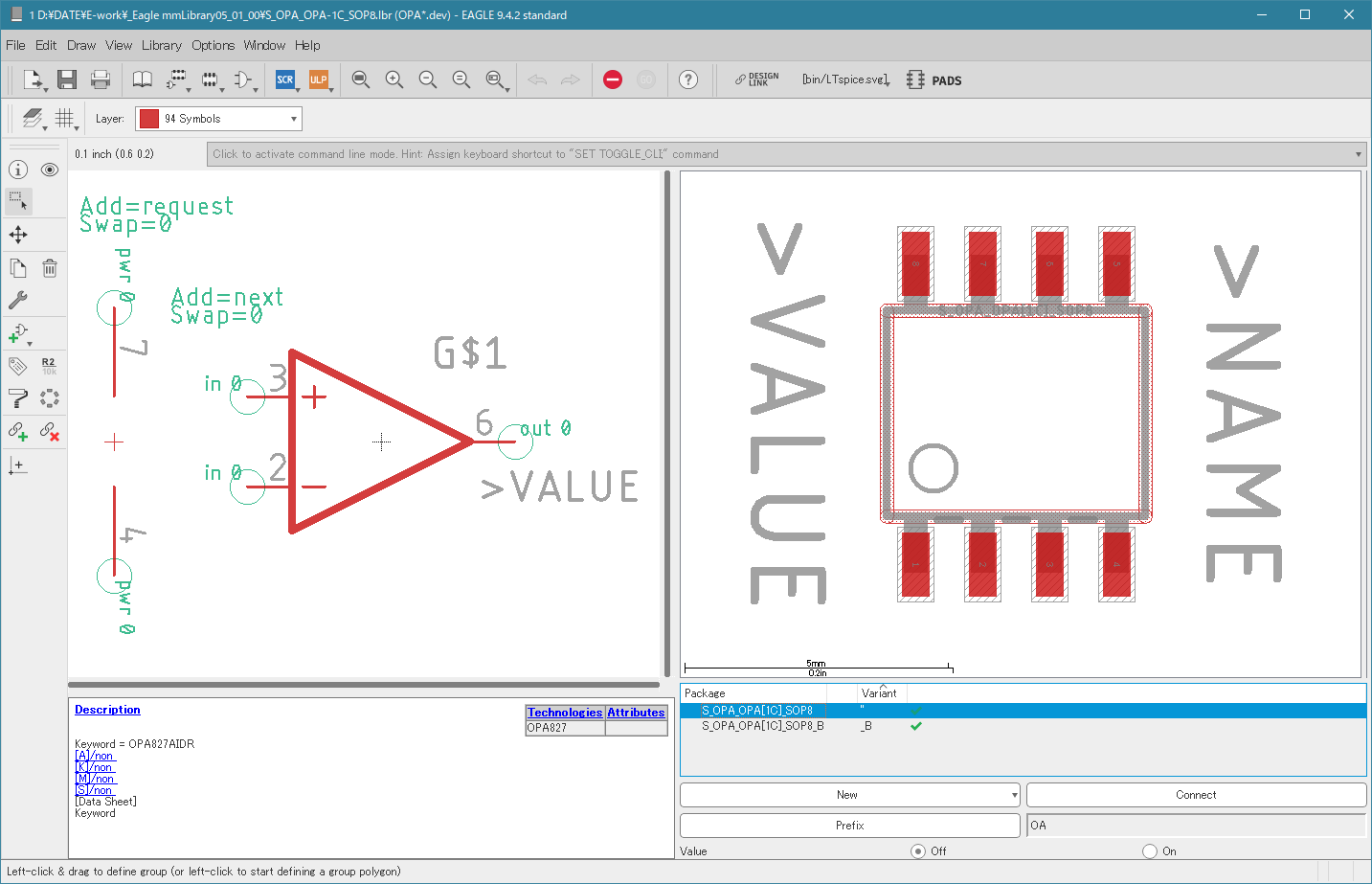Click the Print icon in toolbar
The image size is (1372, 884).
tap(101, 79)
